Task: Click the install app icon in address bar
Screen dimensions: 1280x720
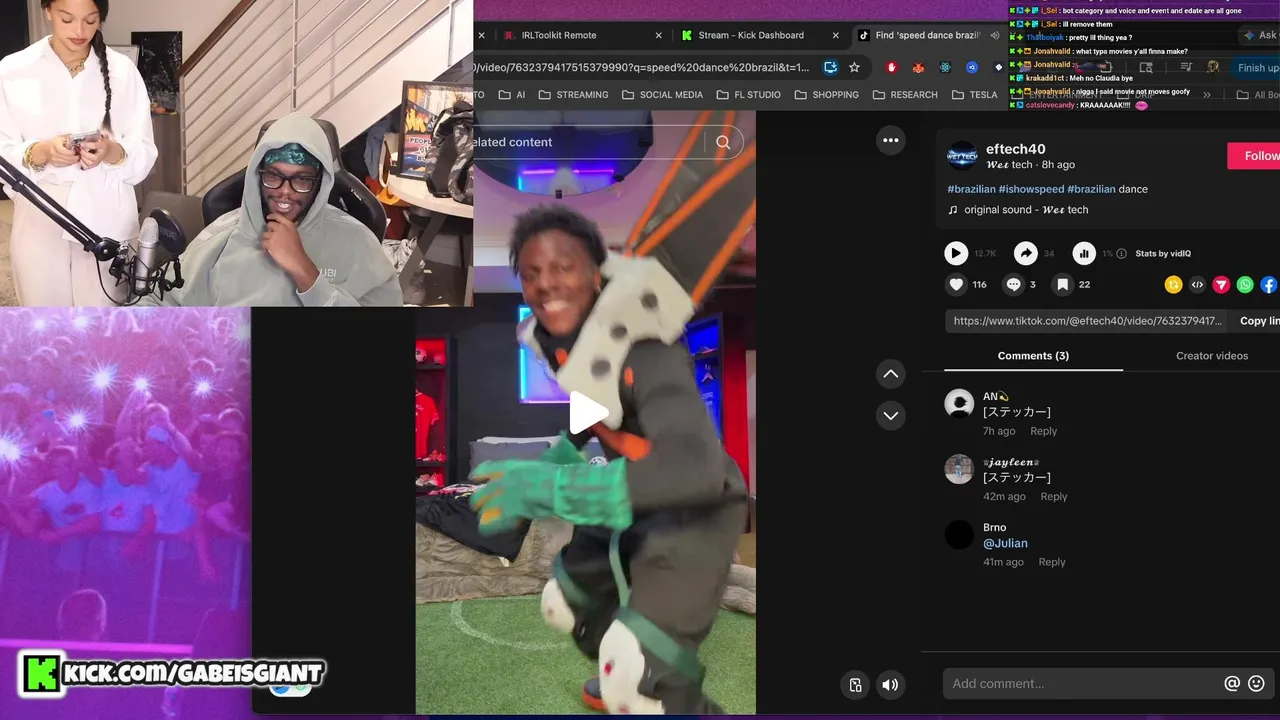Action: coord(830,67)
